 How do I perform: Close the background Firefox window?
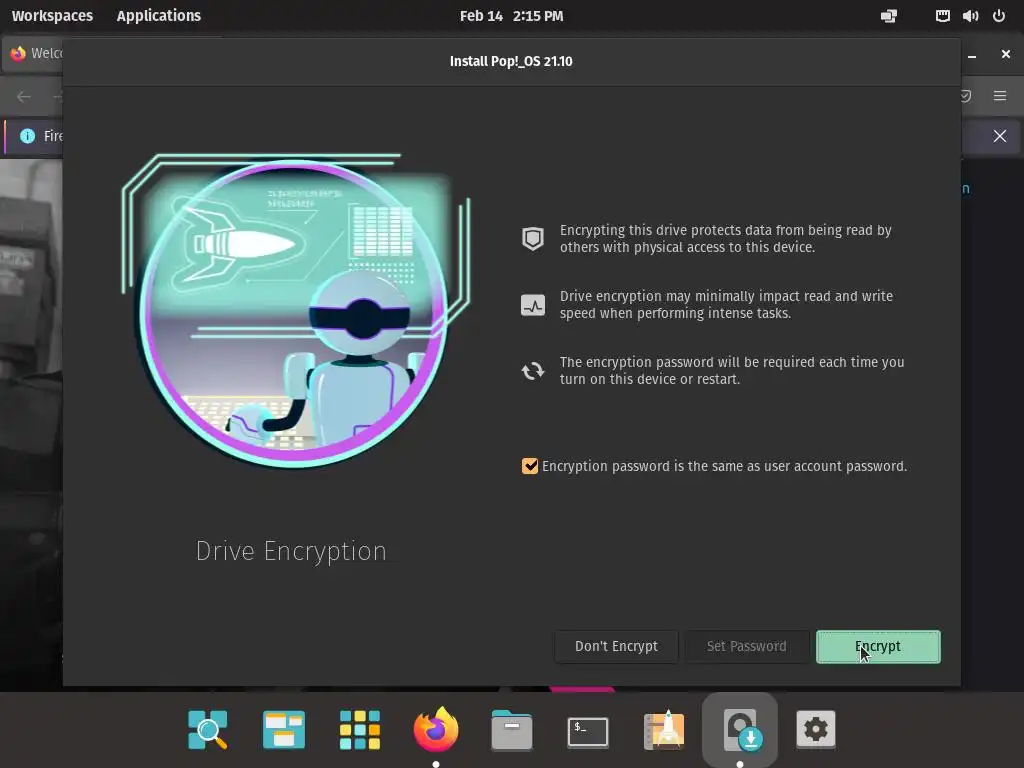click(1006, 54)
